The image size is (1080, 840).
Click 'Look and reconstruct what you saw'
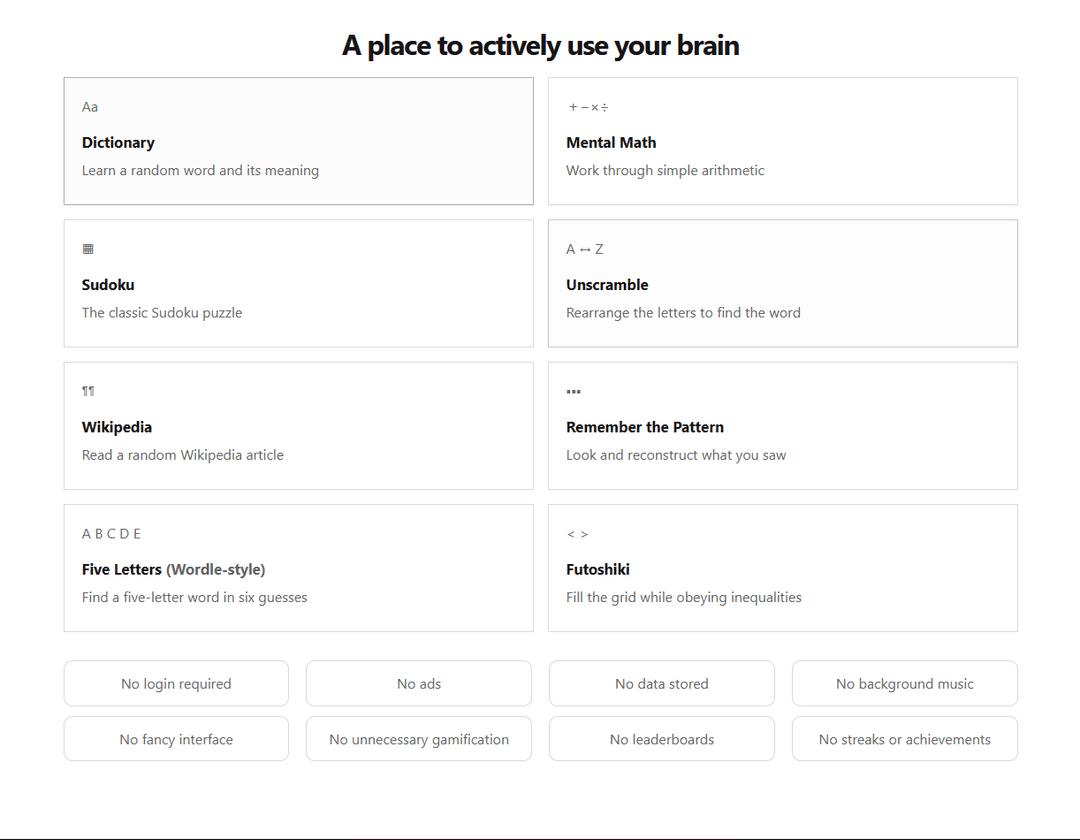(x=676, y=455)
